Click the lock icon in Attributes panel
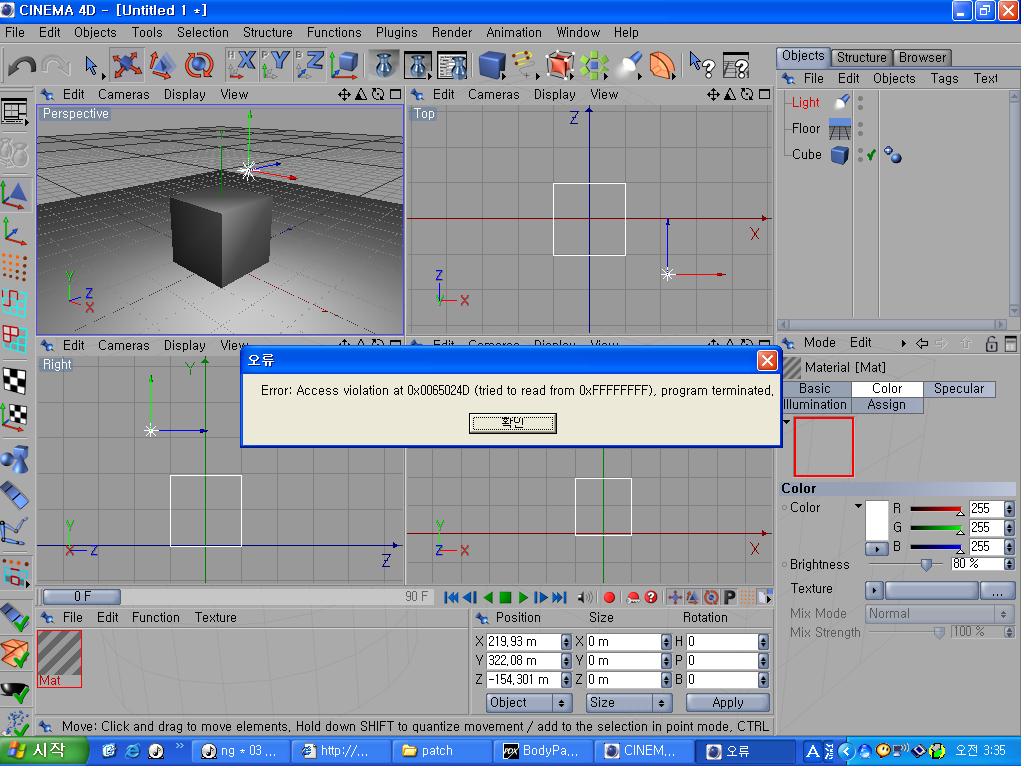This screenshot has width=1024, height=768. coord(991,344)
